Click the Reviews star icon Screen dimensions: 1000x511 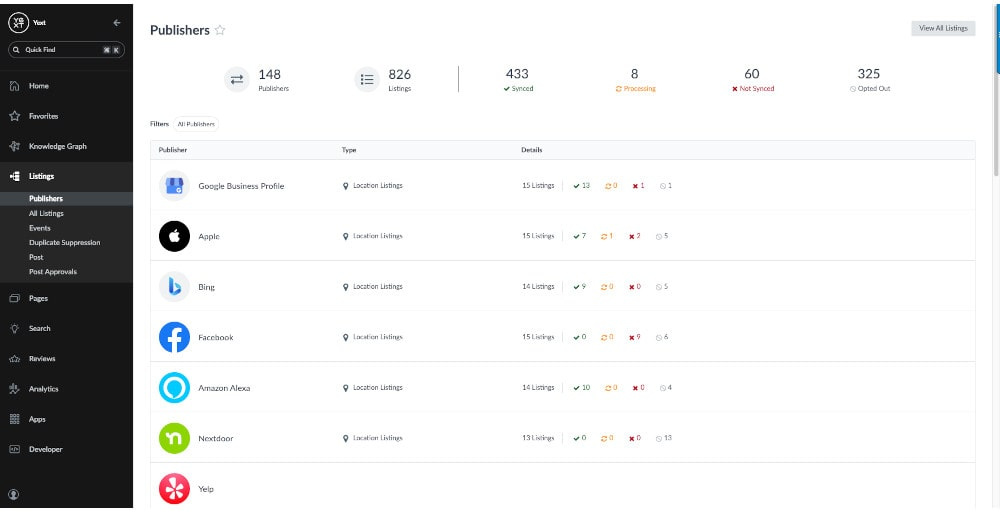(15, 359)
